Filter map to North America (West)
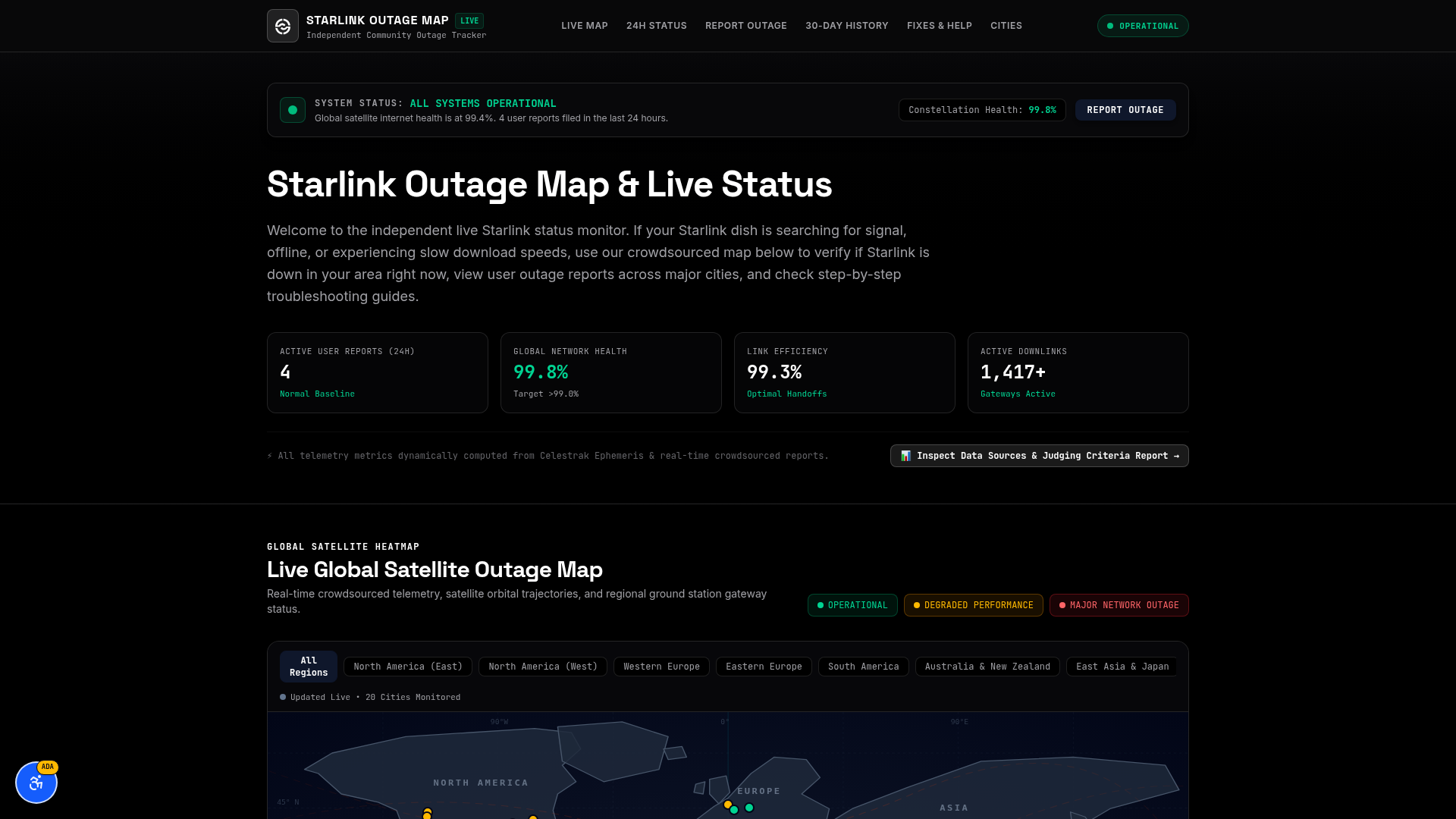 (543, 667)
